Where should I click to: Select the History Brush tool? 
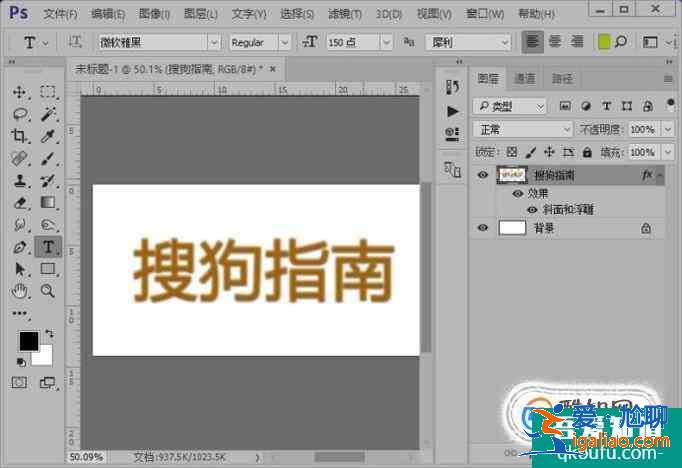tap(48, 181)
